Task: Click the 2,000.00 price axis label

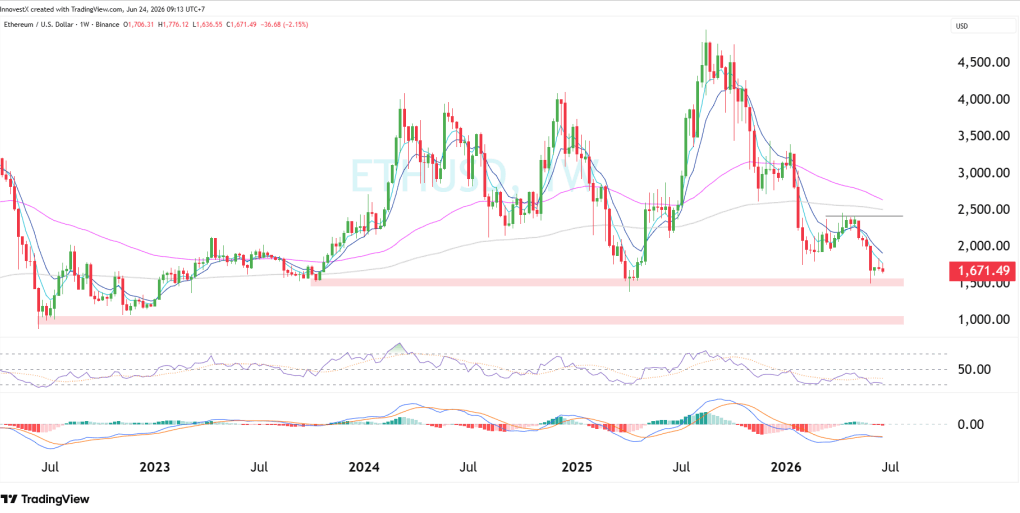Action: (x=982, y=246)
